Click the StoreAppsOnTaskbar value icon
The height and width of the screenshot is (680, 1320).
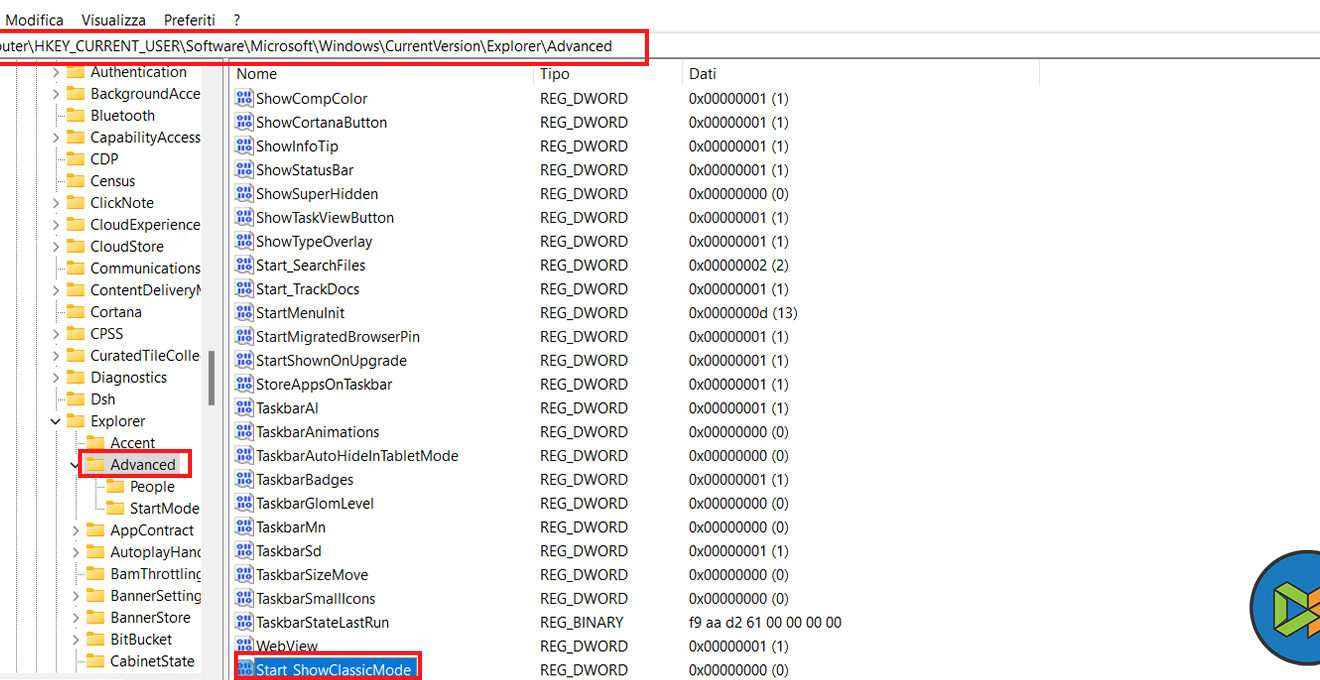coord(244,384)
